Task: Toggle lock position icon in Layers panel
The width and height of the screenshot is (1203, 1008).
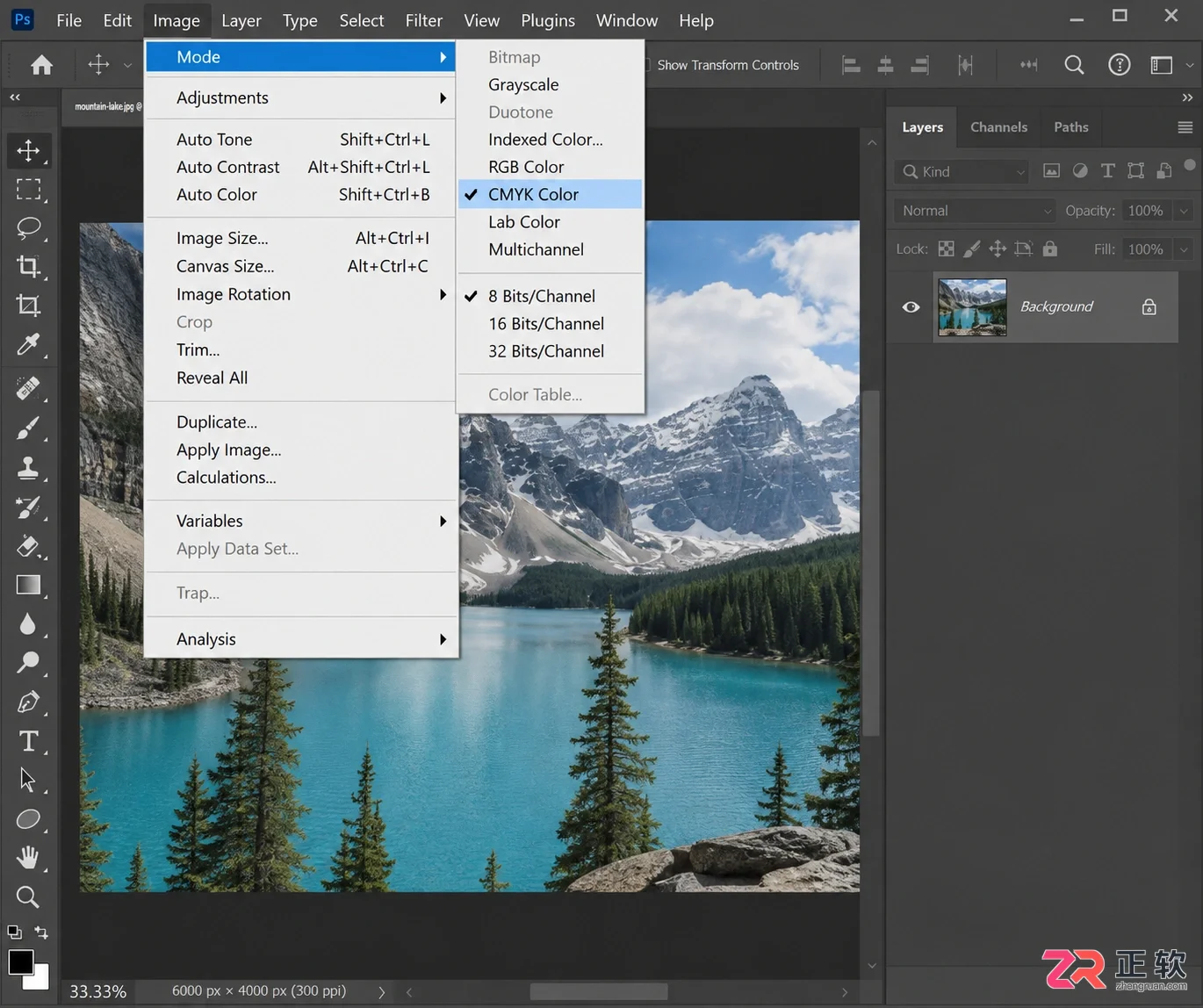Action: click(998, 249)
